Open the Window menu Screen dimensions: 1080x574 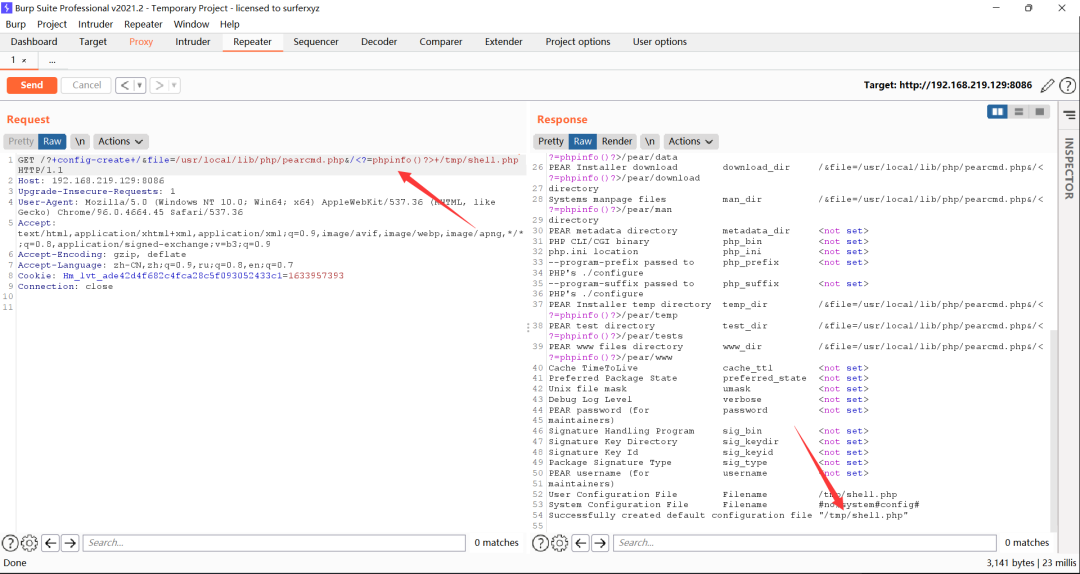[x=191, y=24]
